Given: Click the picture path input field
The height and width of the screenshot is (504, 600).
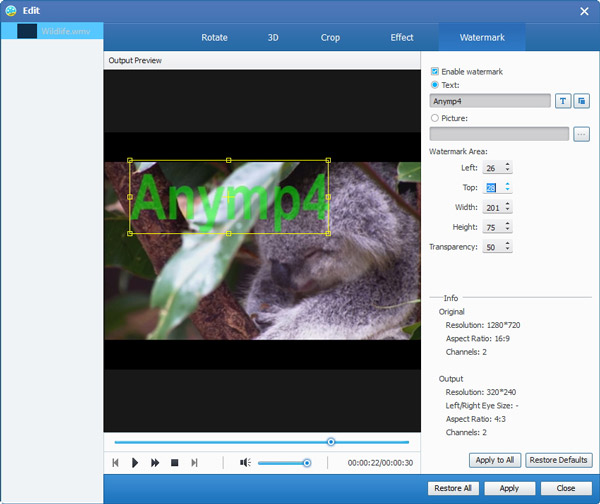Looking at the screenshot, I should (499, 134).
